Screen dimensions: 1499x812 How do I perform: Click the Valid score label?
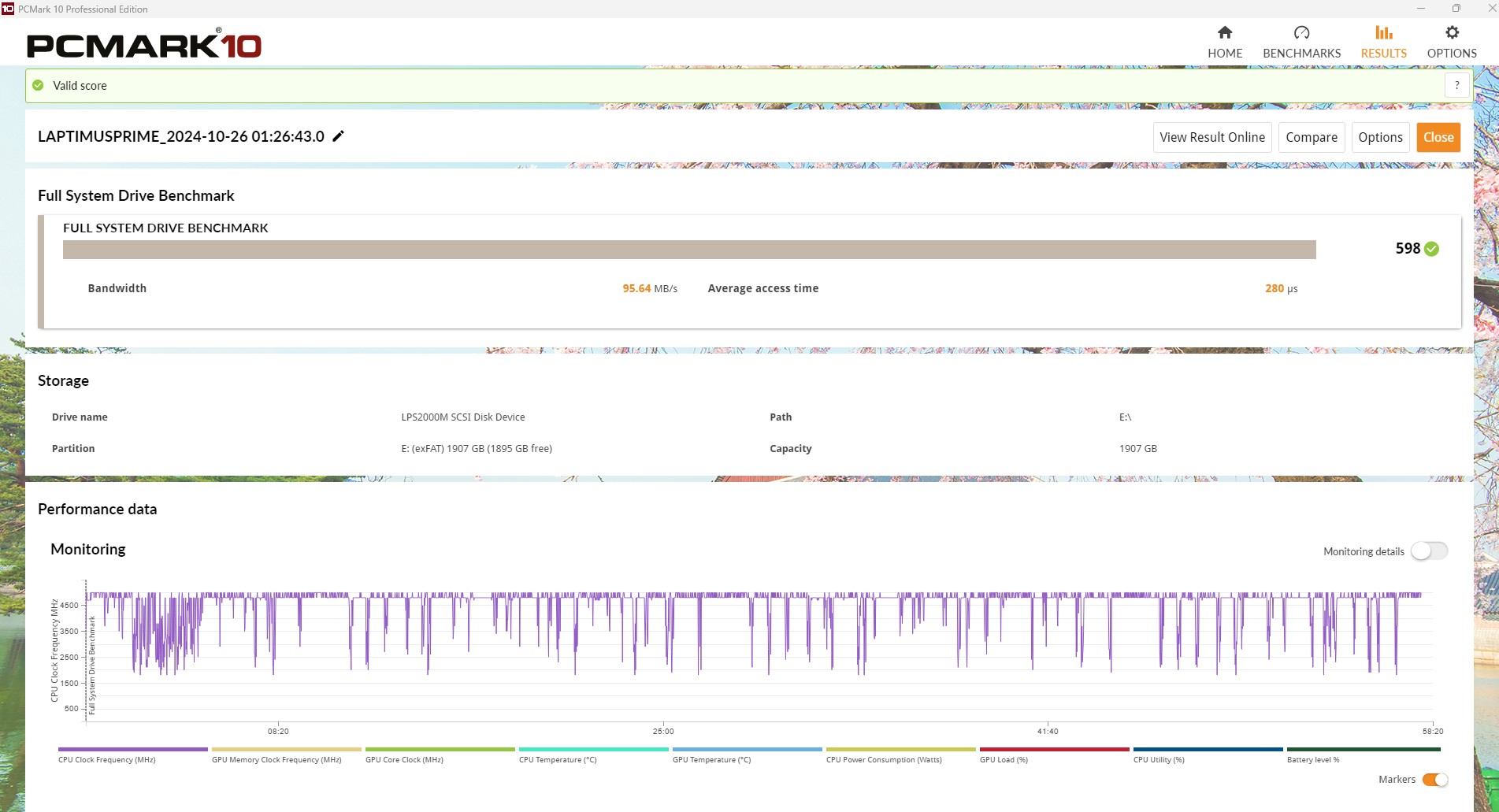80,86
